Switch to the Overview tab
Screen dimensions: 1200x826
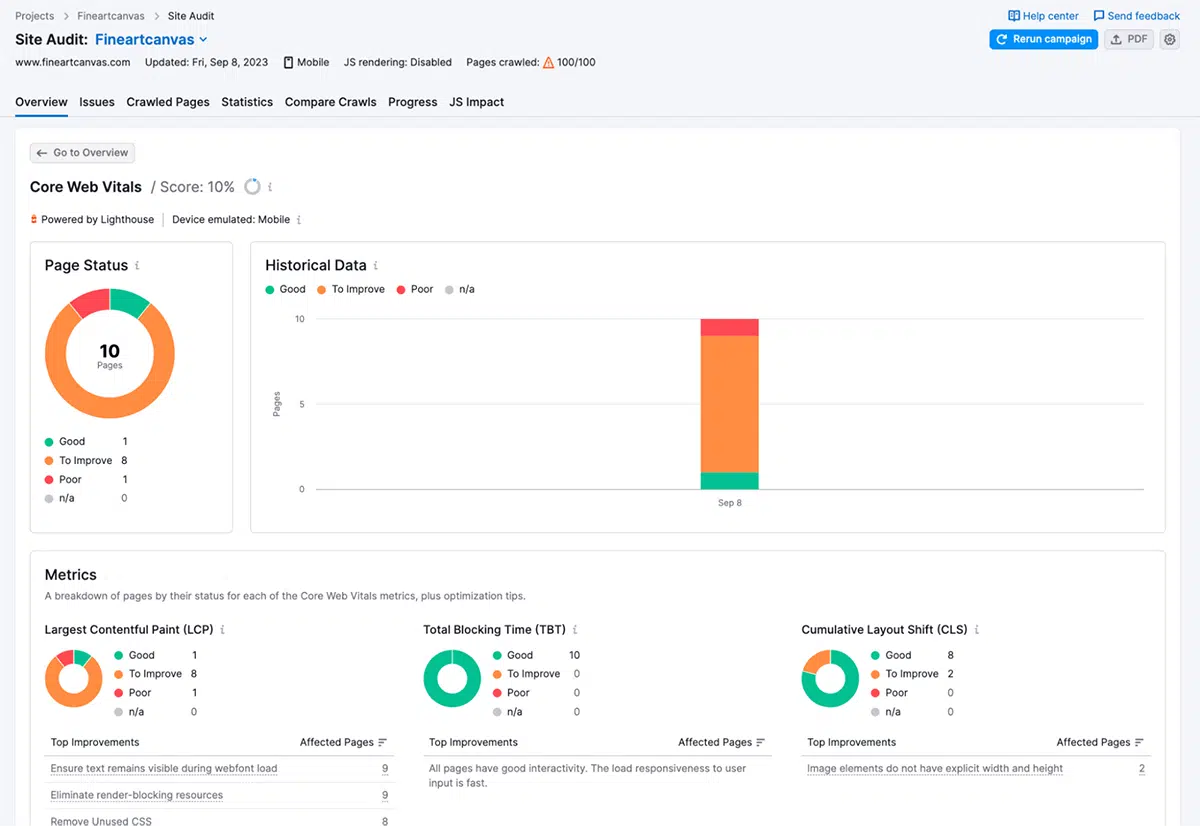(41, 102)
